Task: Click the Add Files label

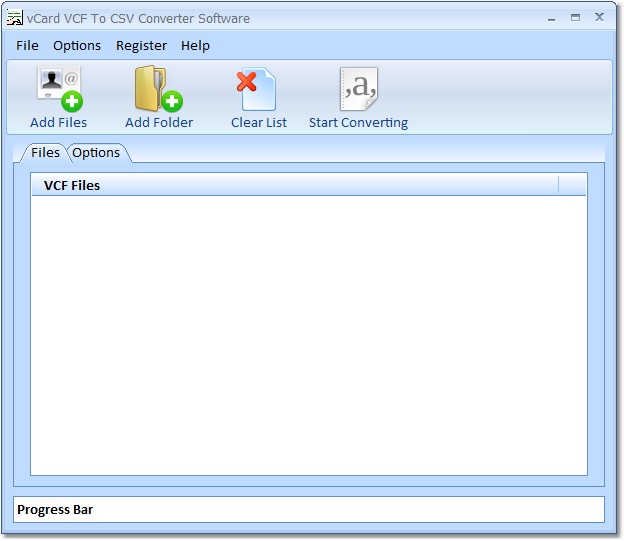Action: coord(58,123)
